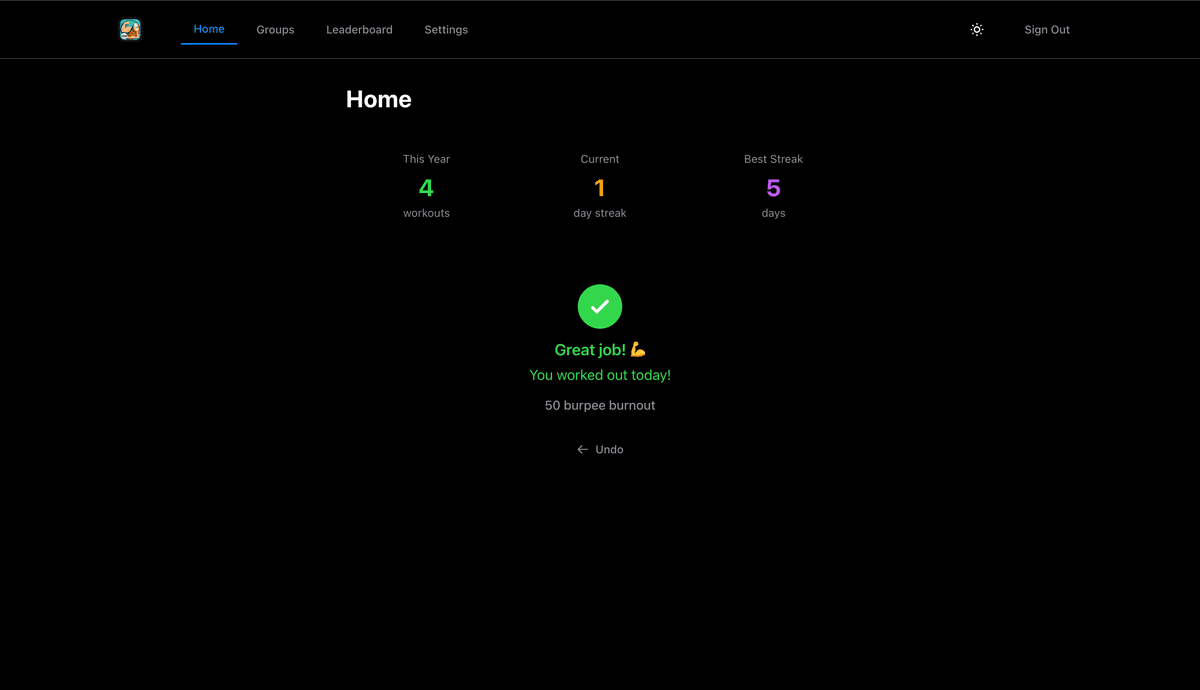
Task: Click the "This Year" stat label
Action: 426,159
